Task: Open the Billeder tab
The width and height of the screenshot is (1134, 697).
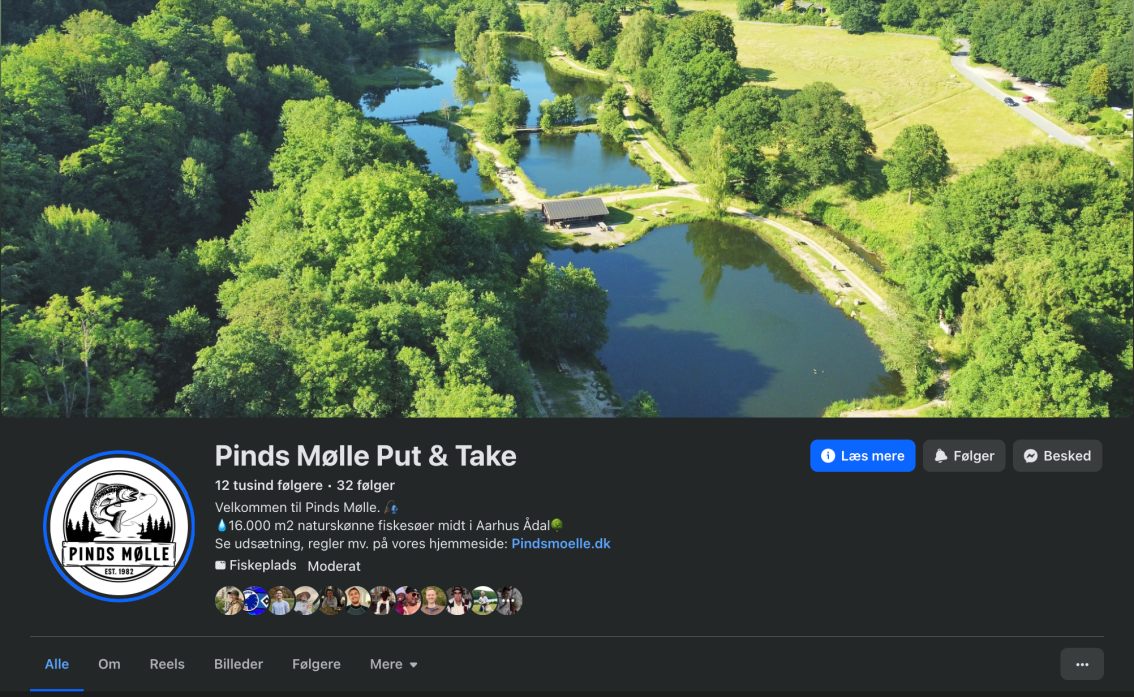Action: tap(237, 663)
